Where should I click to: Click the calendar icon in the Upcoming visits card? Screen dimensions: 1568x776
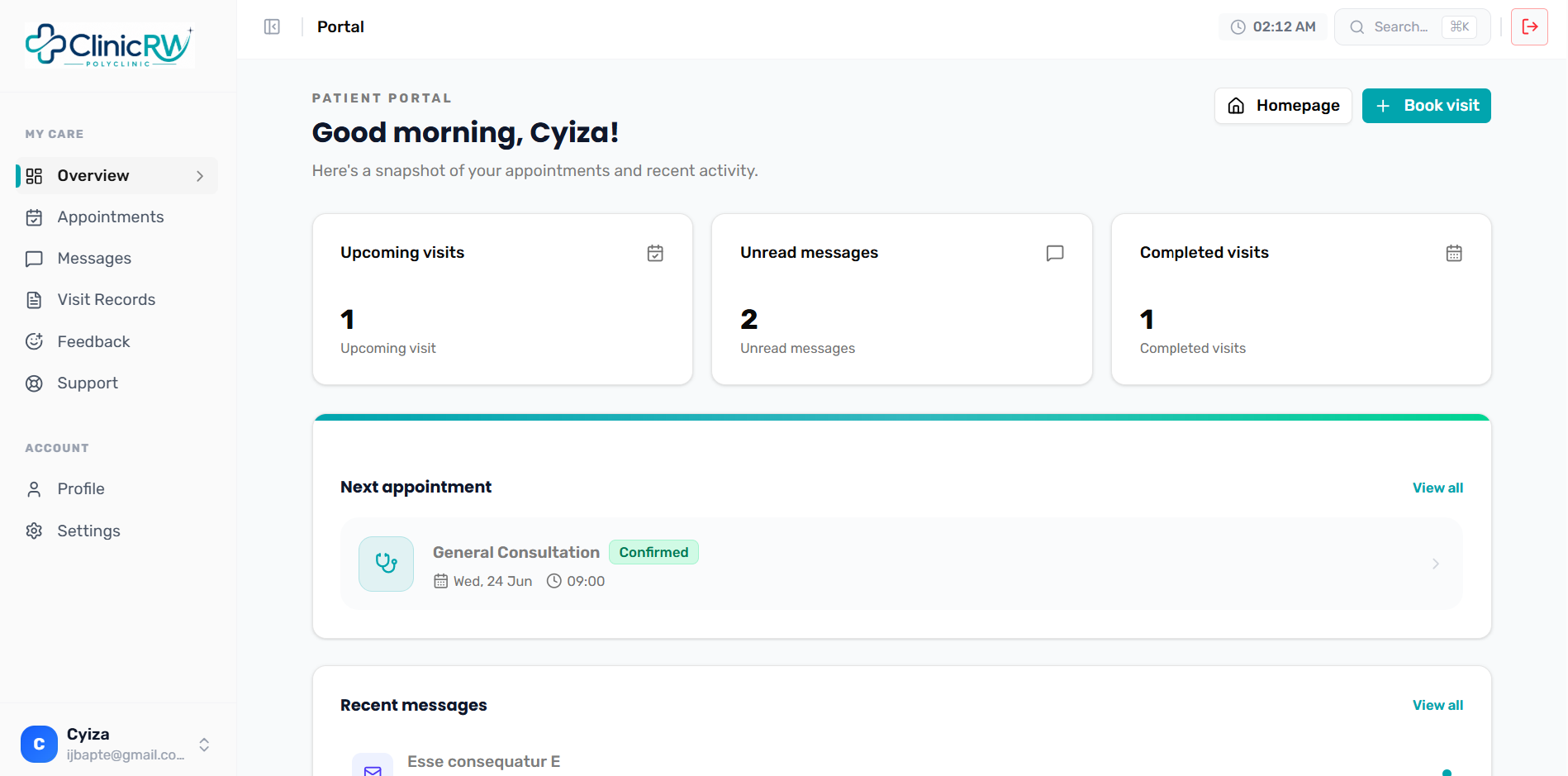coord(655,253)
